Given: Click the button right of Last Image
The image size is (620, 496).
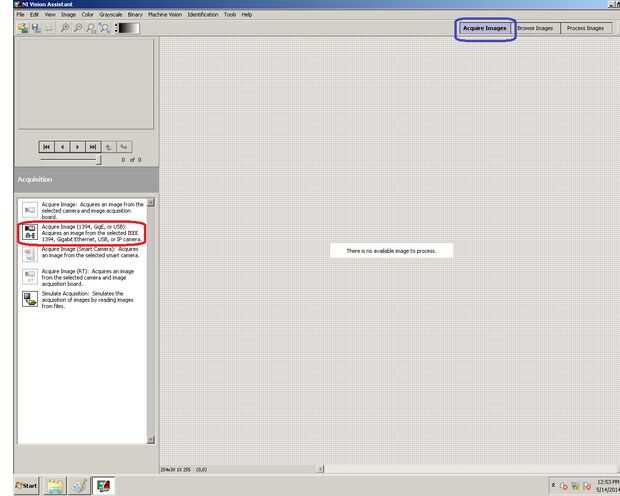Looking at the screenshot, I should [108, 147].
